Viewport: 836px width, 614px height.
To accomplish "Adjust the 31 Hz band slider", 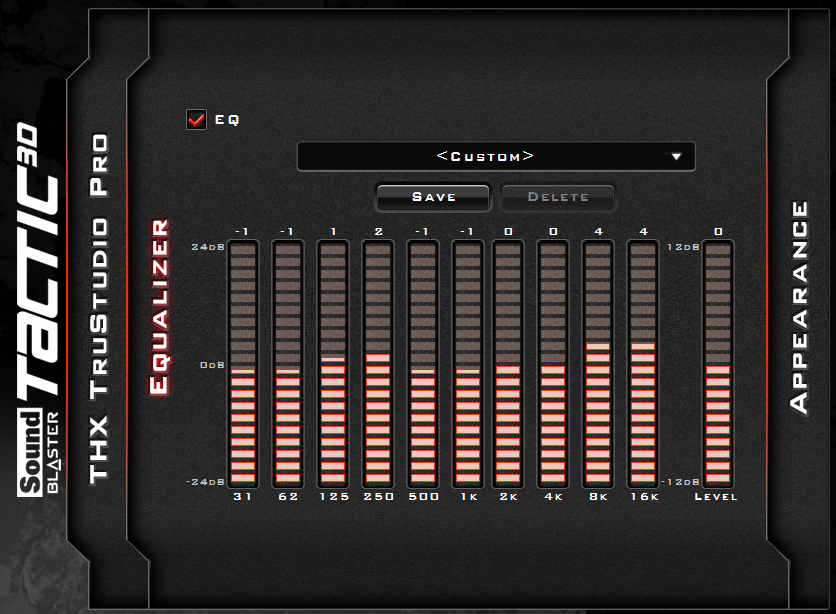I will point(243,364).
